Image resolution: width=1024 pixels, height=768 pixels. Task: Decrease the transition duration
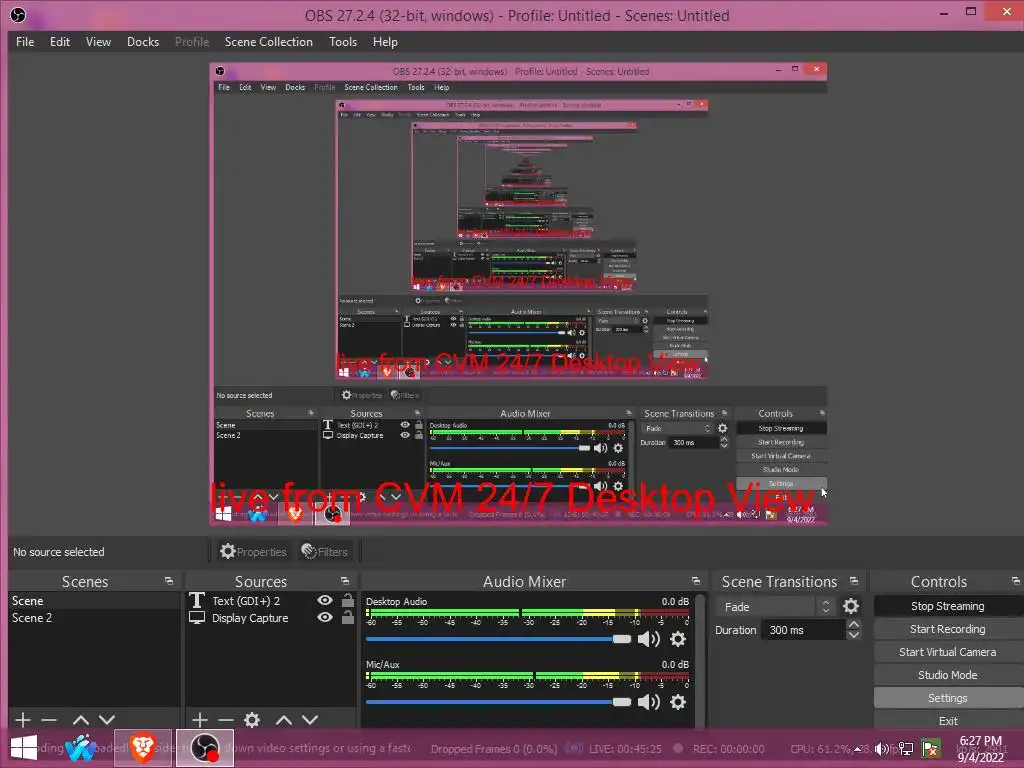click(x=854, y=635)
